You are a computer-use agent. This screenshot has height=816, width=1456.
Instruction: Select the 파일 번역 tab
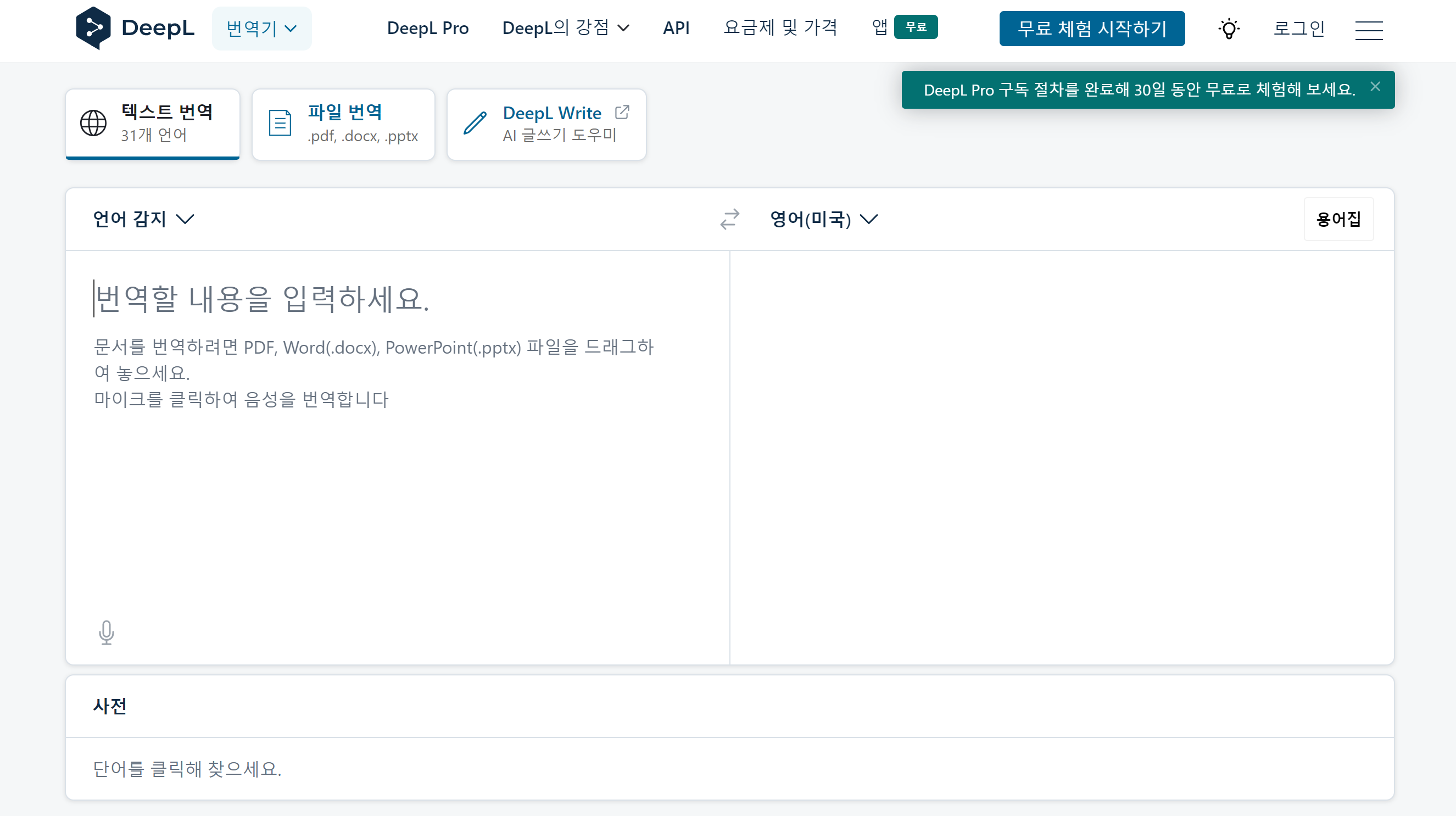pos(344,124)
